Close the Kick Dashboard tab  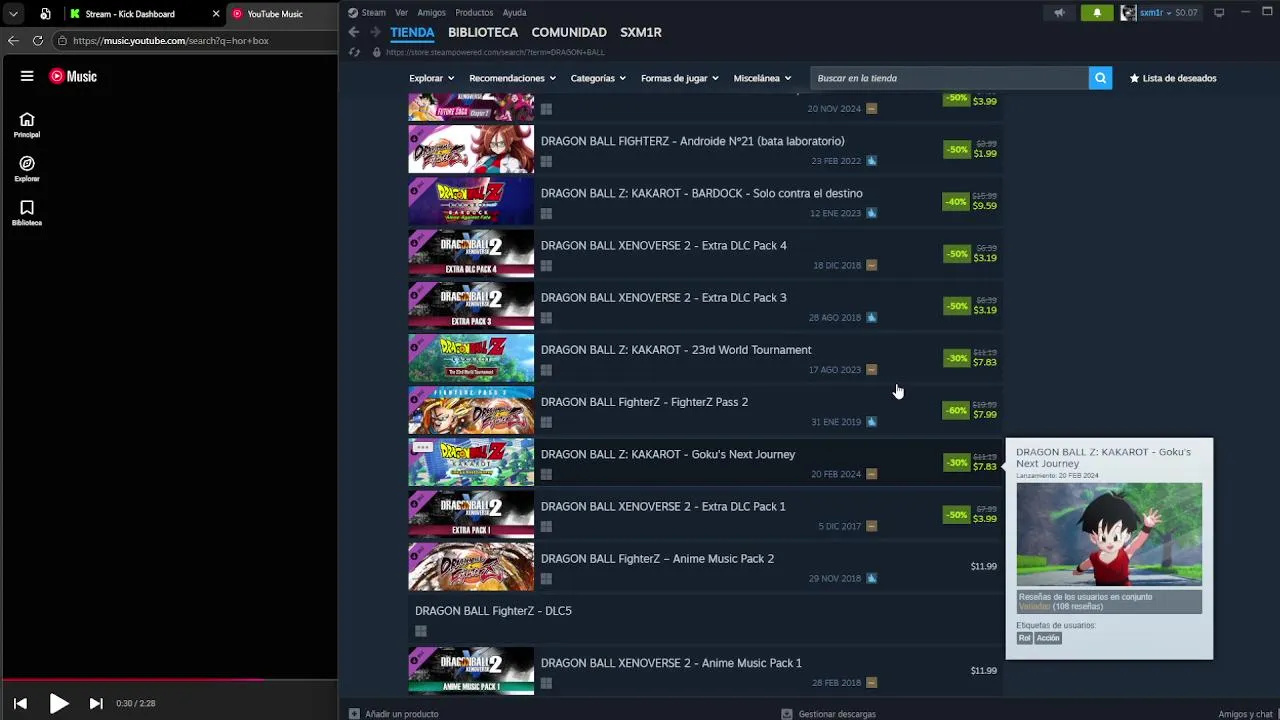215,14
